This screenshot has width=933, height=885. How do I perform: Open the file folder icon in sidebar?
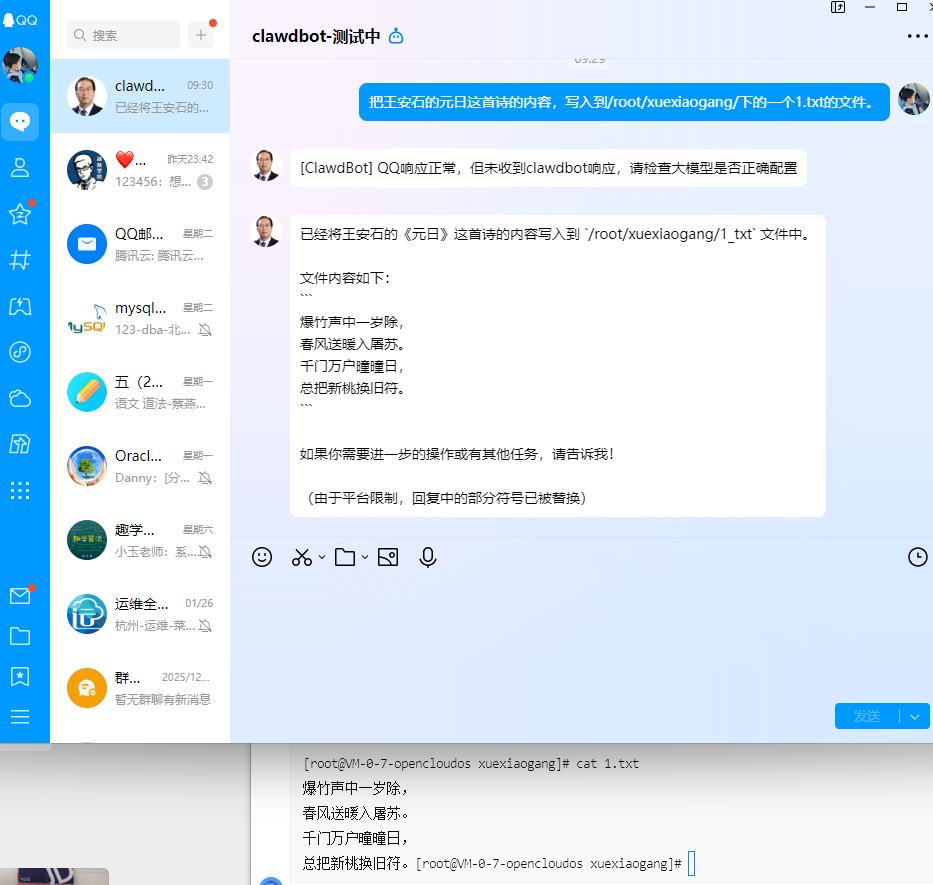tap(20, 636)
